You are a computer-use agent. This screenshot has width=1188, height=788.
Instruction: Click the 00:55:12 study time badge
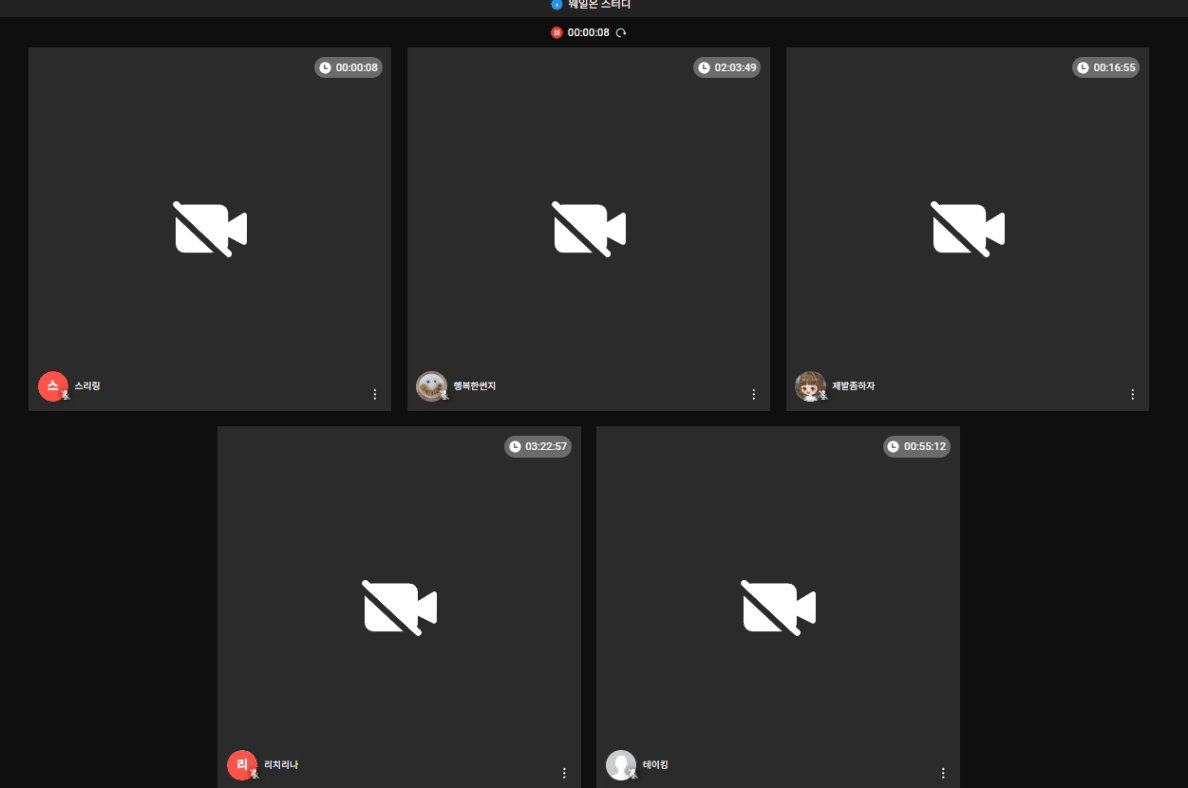tap(917, 446)
